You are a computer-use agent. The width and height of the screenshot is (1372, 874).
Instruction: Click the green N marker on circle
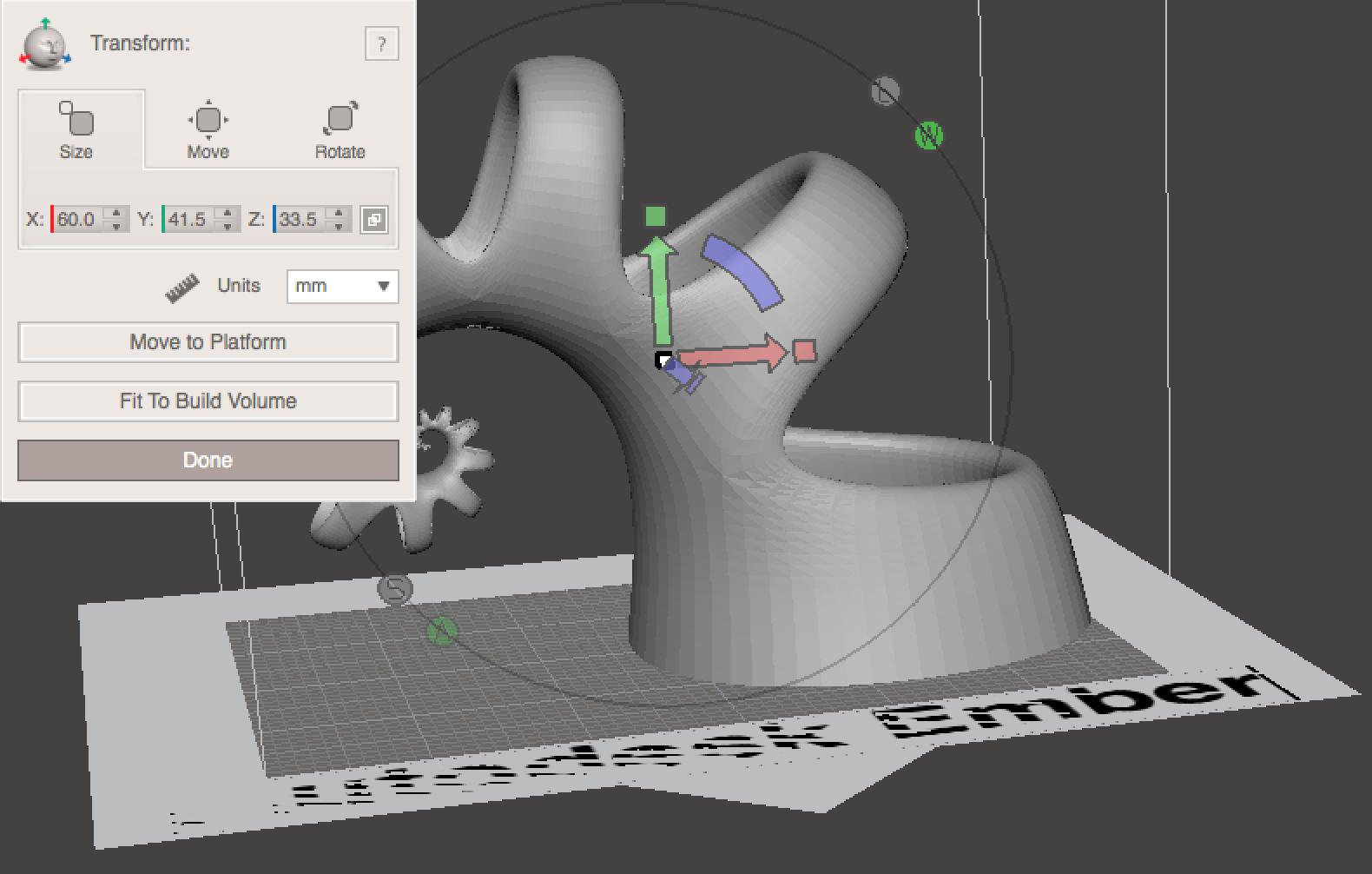tap(929, 136)
